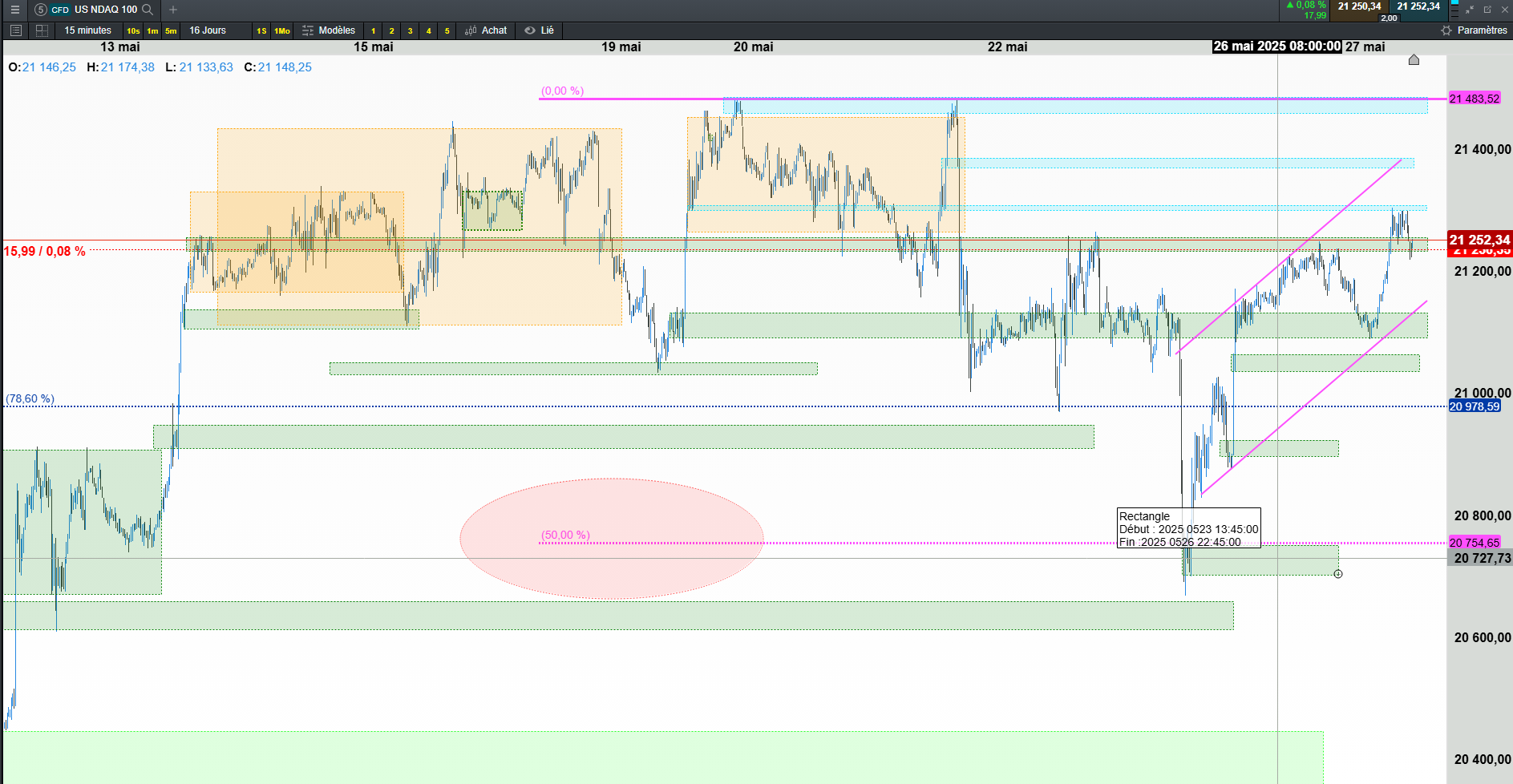Add a new chart tab with plus
1513x784 pixels.
coord(173,10)
